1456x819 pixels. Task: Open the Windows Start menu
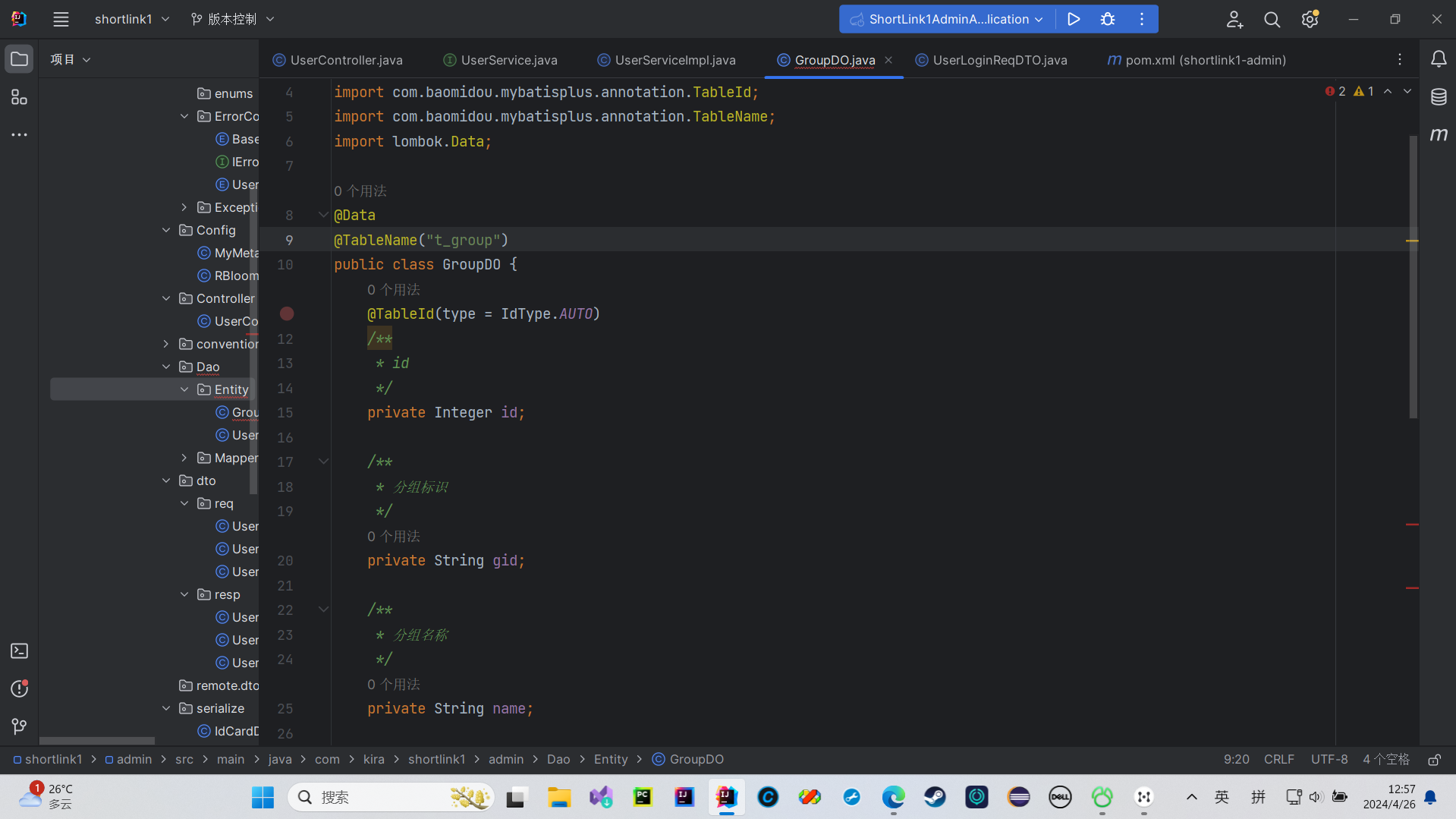pos(263,797)
